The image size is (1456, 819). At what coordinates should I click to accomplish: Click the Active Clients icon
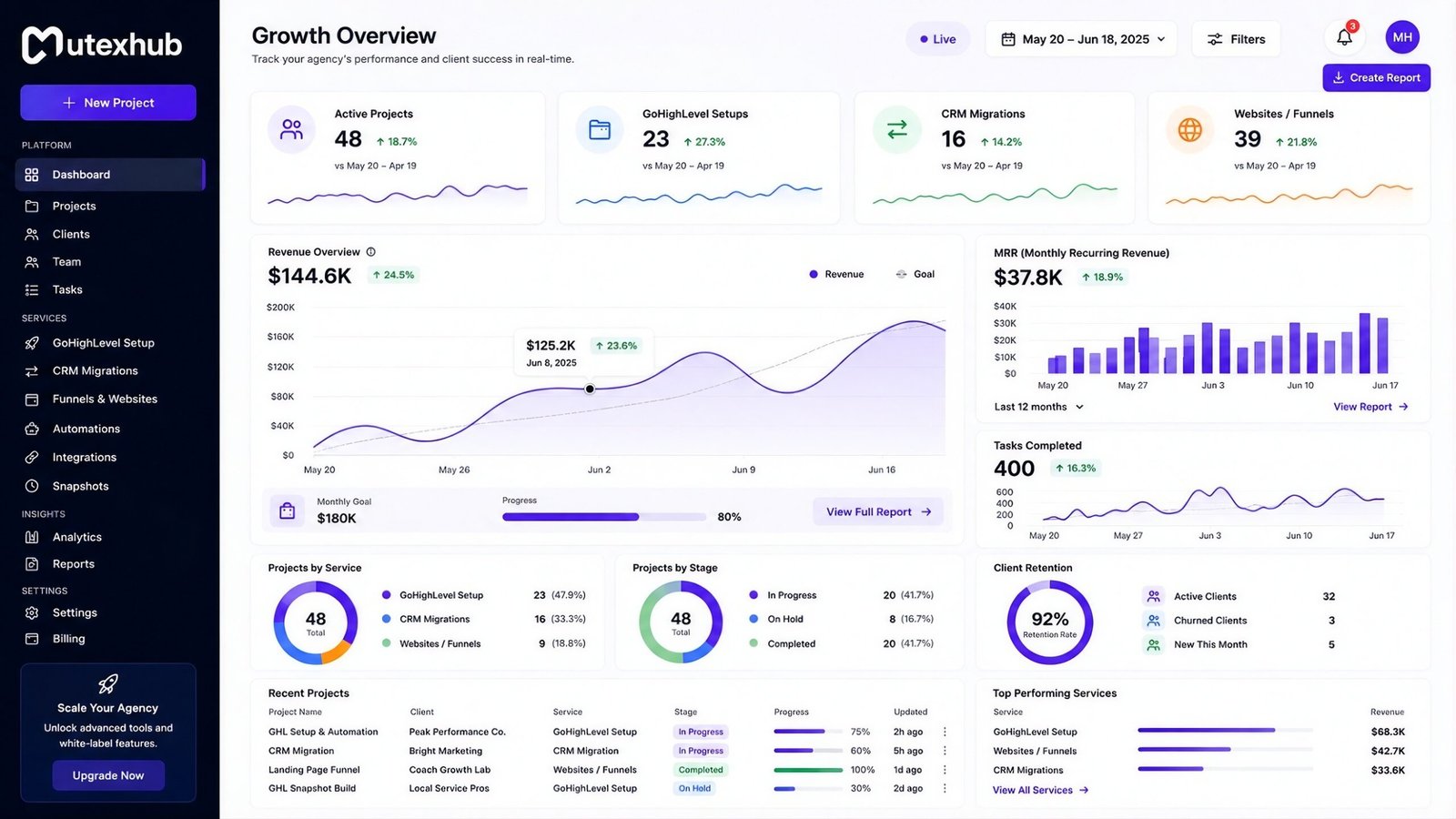click(x=1153, y=596)
